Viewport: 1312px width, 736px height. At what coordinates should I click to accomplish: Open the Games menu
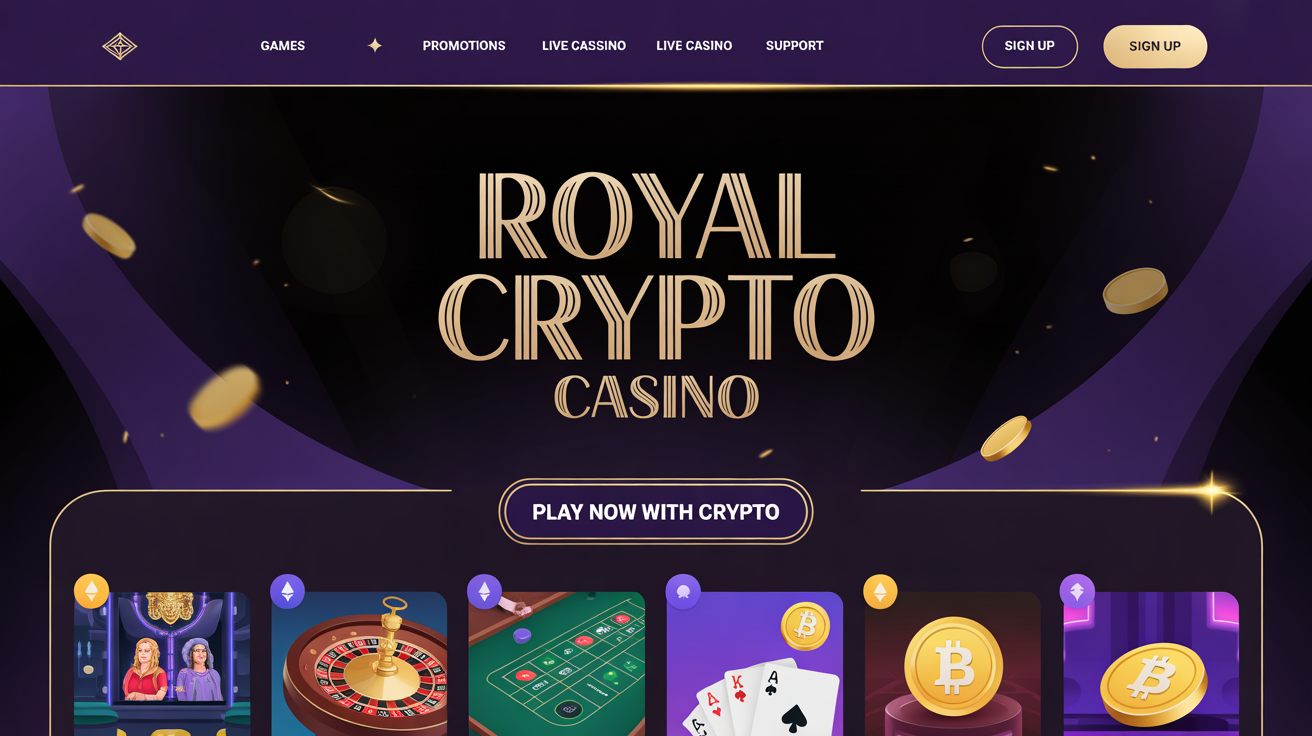pyautogui.click(x=283, y=46)
